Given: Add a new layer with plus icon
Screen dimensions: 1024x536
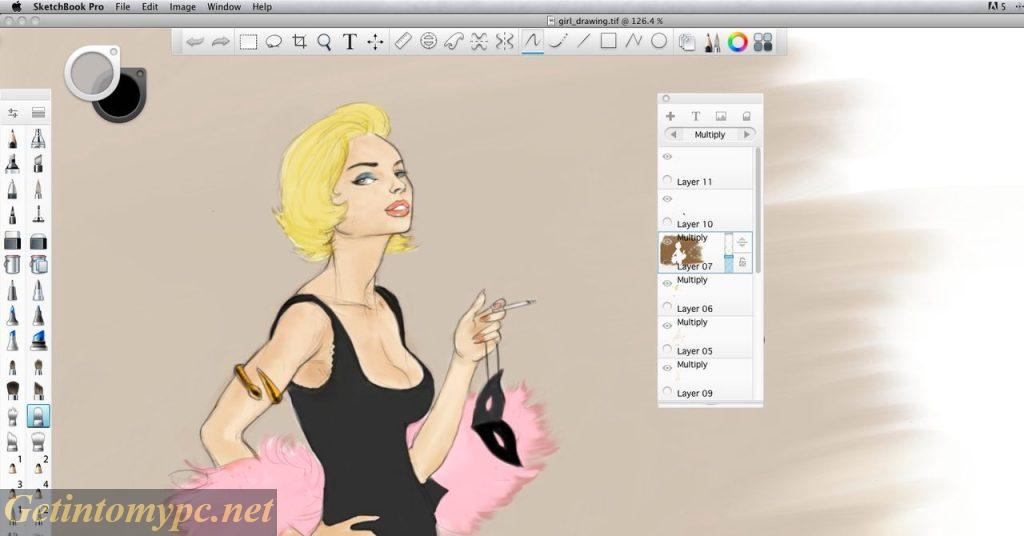Looking at the screenshot, I should [x=670, y=116].
